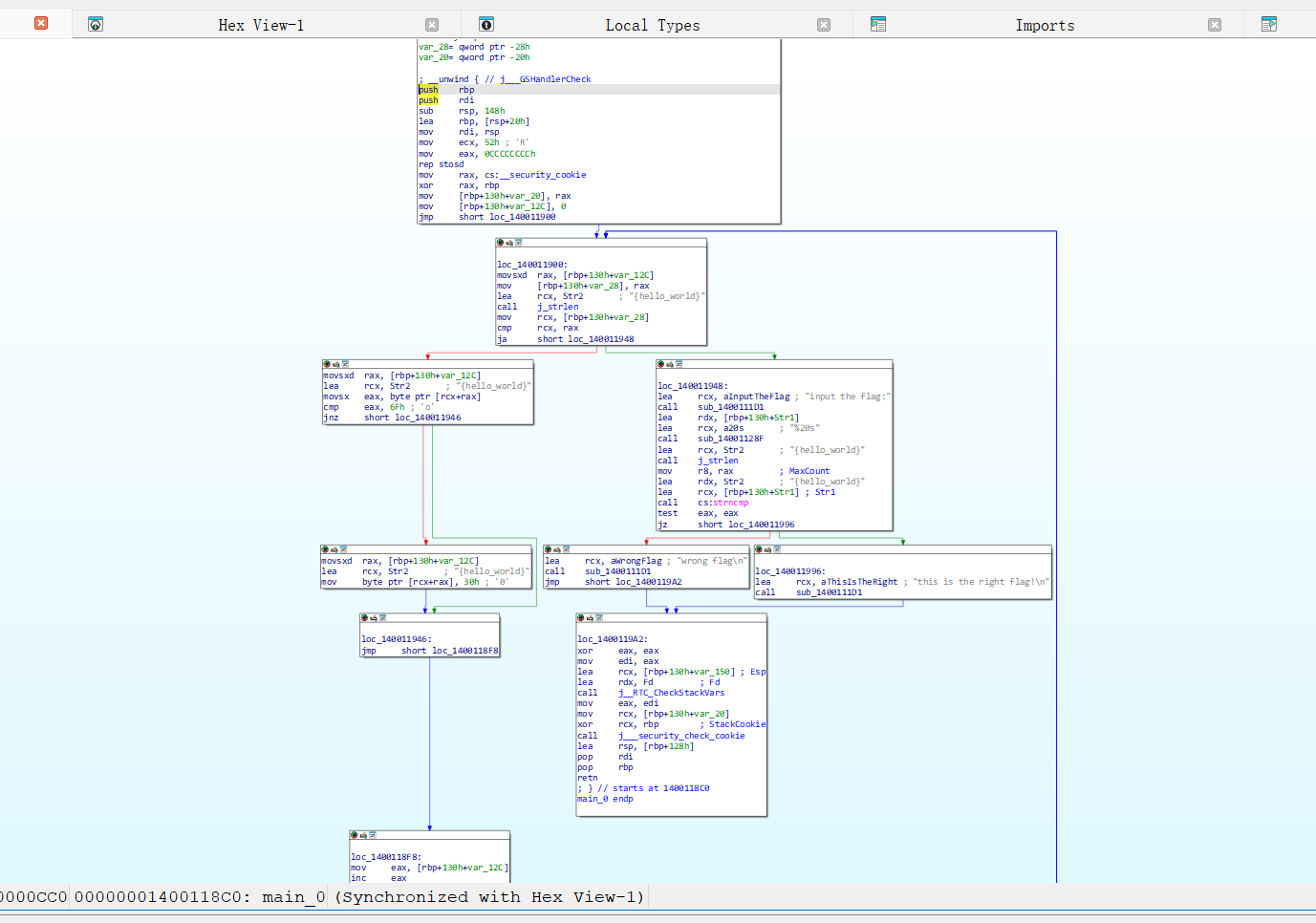Image resolution: width=1316 pixels, height=923 pixels.
Task: Click the strncmp call in loc_140011948
Action: pos(730,503)
